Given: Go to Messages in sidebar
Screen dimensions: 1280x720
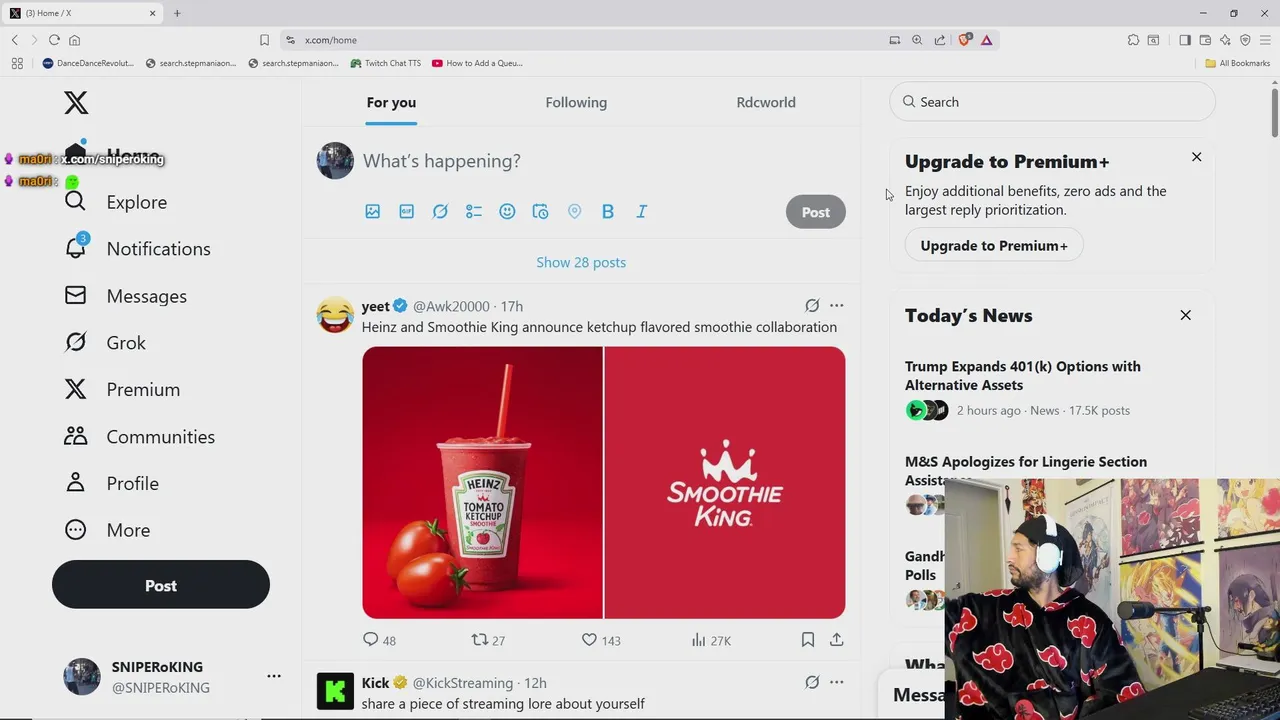Looking at the screenshot, I should (125, 296).
